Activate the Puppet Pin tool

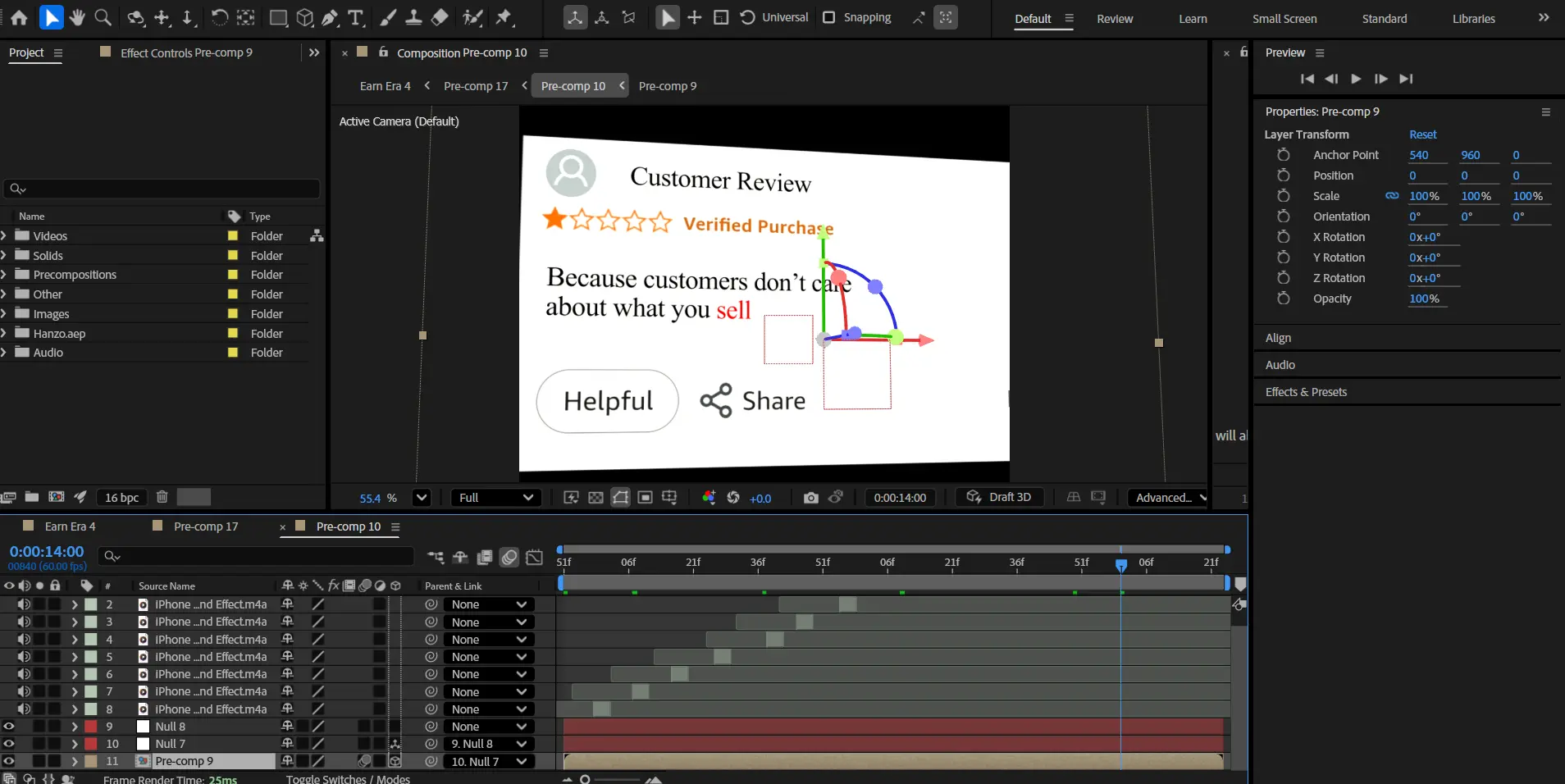[504, 17]
